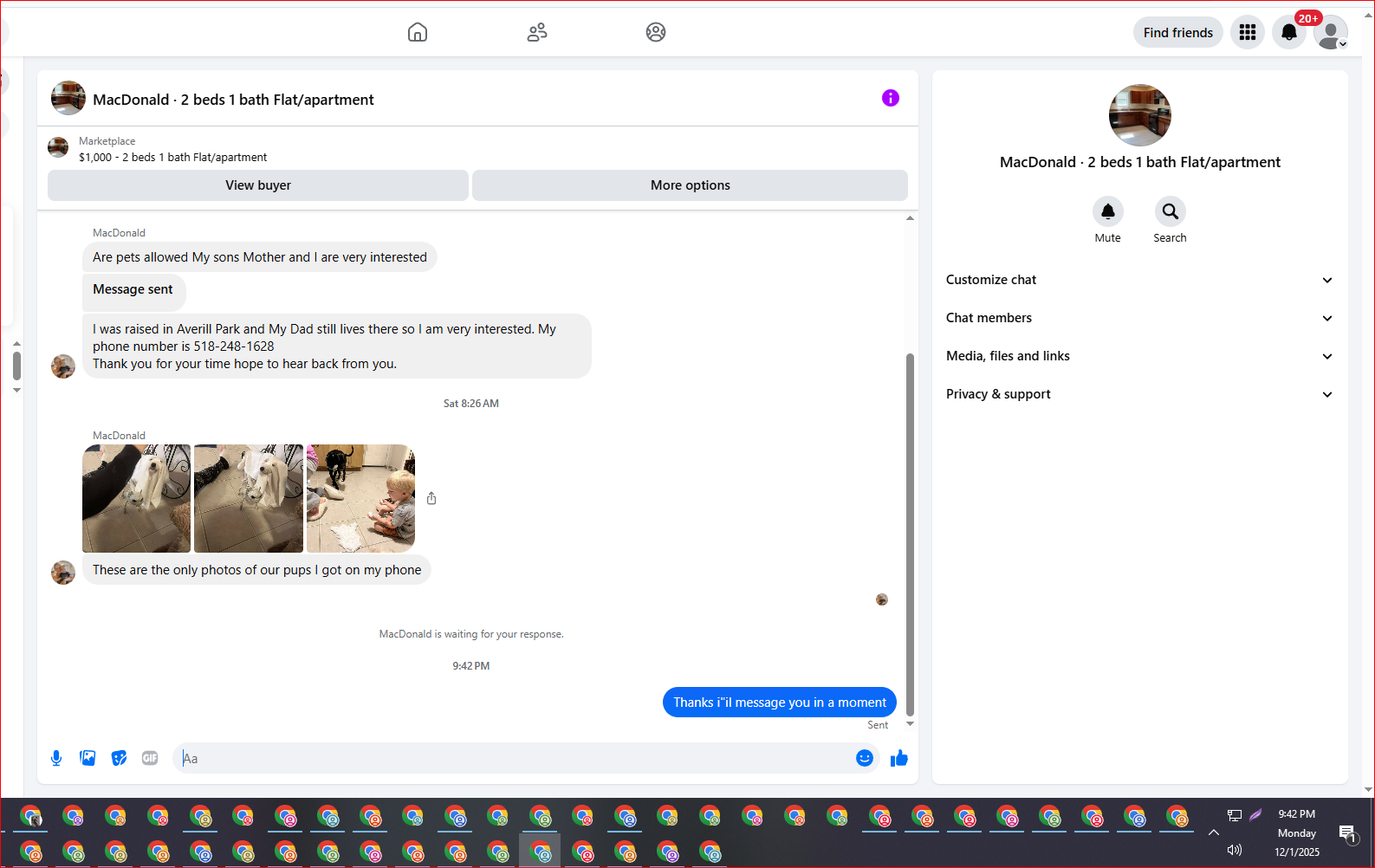Search in conversation using the magnifier icon
The height and width of the screenshot is (868, 1375).
(x=1170, y=211)
